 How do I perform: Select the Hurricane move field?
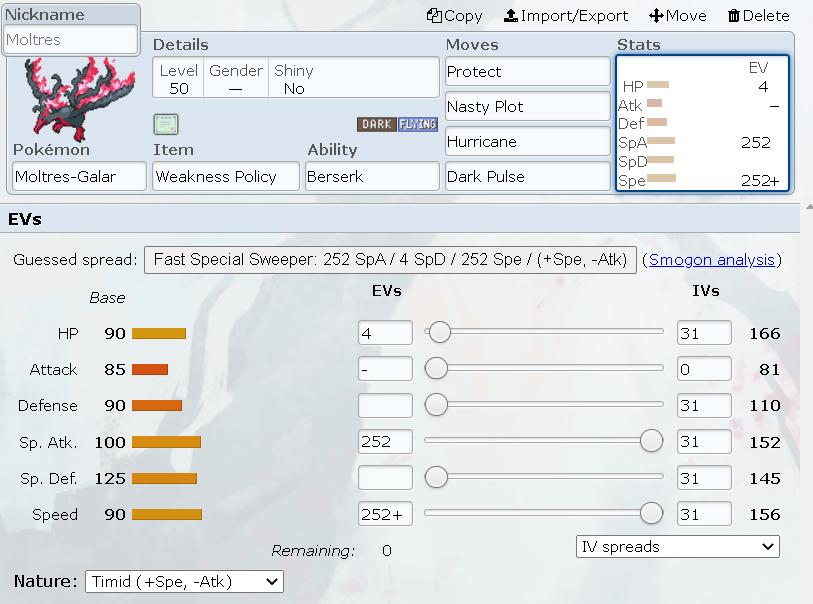(x=527, y=142)
